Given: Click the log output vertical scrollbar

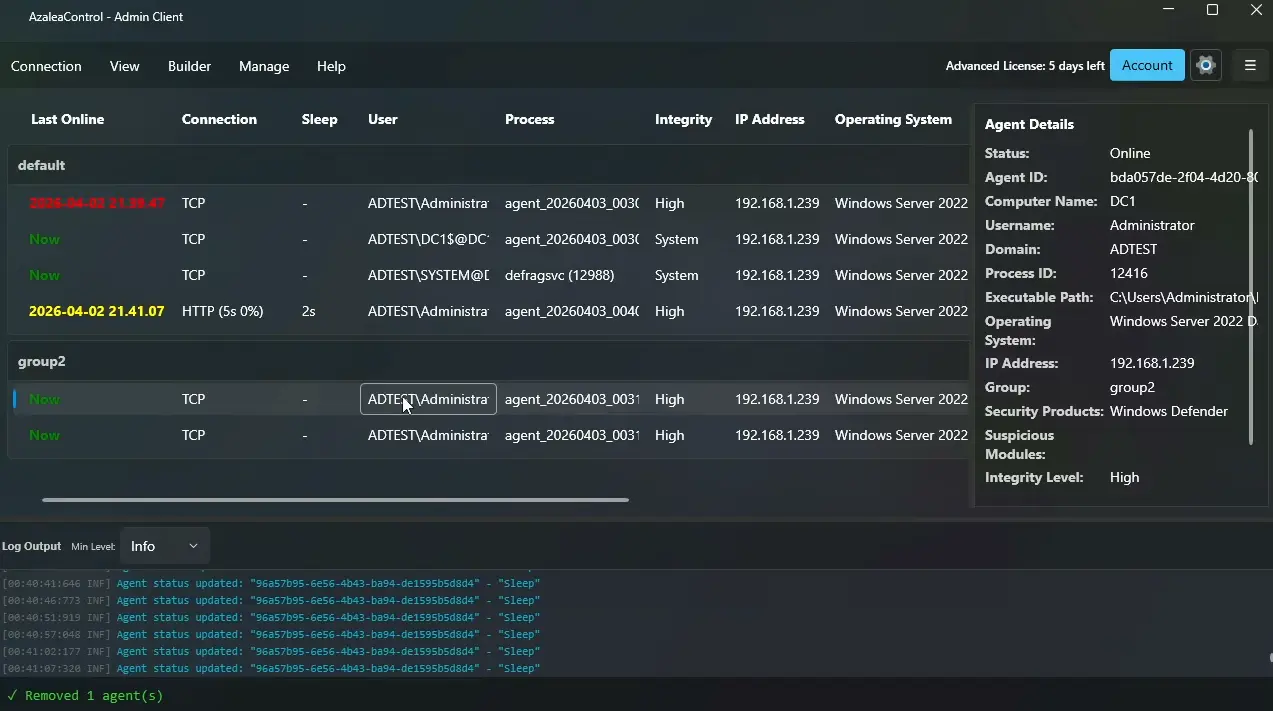Looking at the screenshot, I should pos(1270,658).
